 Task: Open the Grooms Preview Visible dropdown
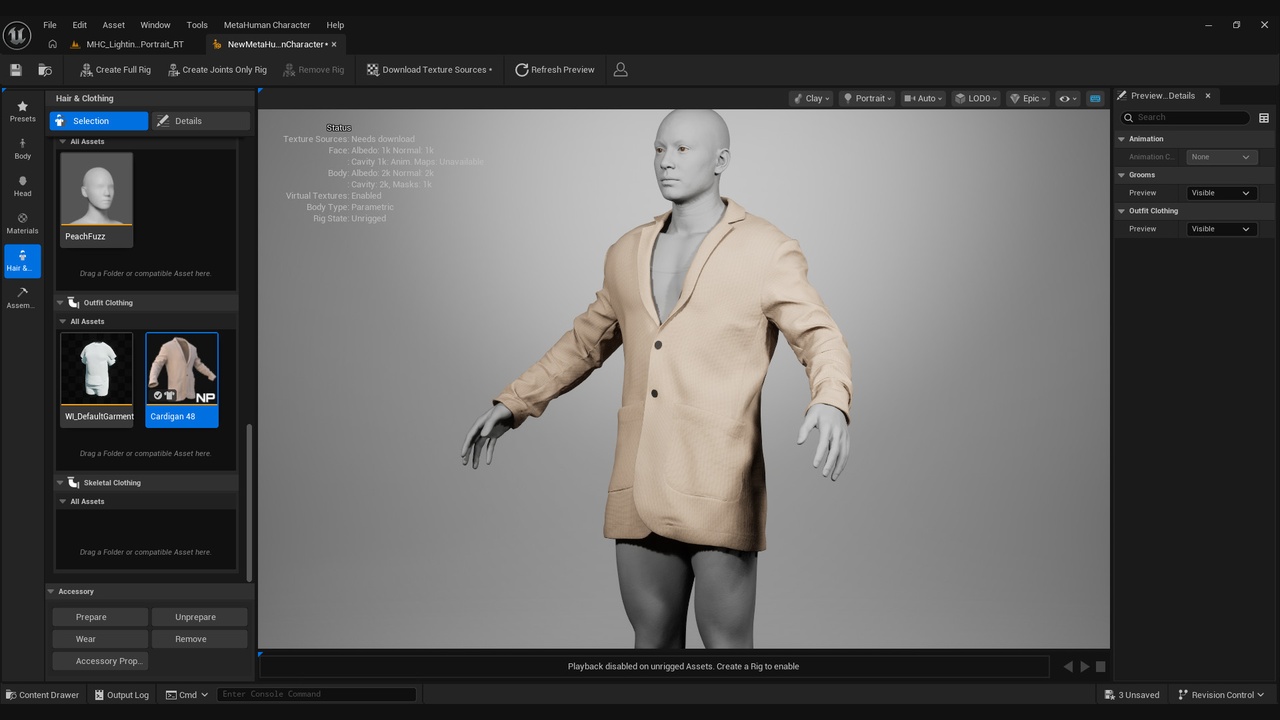(x=1221, y=193)
